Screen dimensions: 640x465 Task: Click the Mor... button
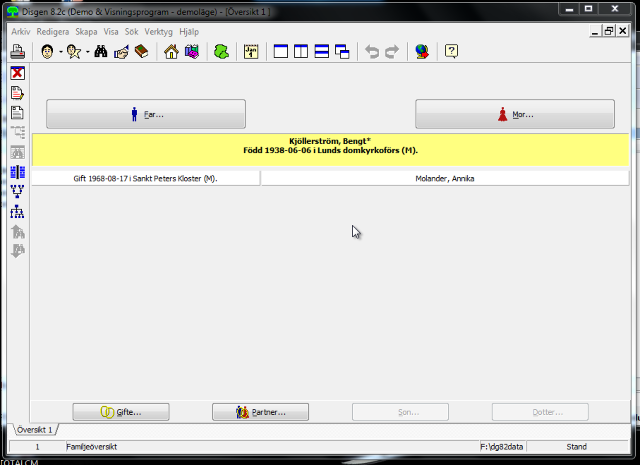[515, 114]
